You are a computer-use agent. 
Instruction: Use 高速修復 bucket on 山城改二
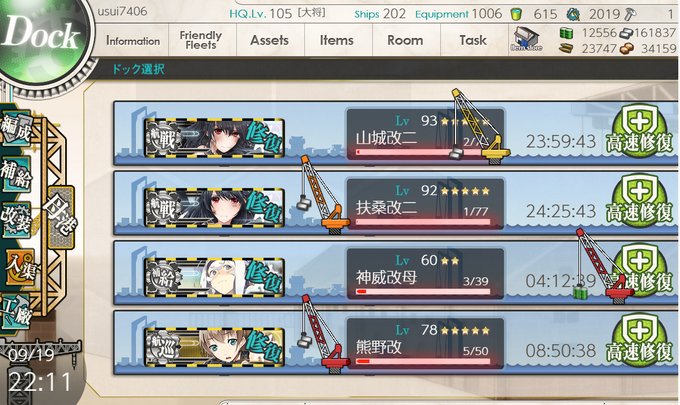point(640,131)
